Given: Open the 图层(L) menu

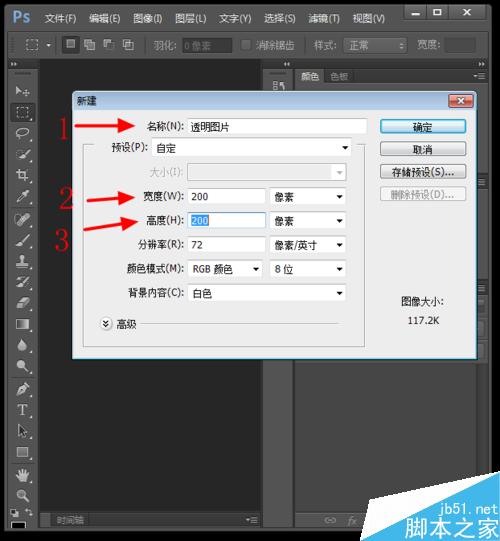Looking at the screenshot, I should pyautogui.click(x=190, y=18).
